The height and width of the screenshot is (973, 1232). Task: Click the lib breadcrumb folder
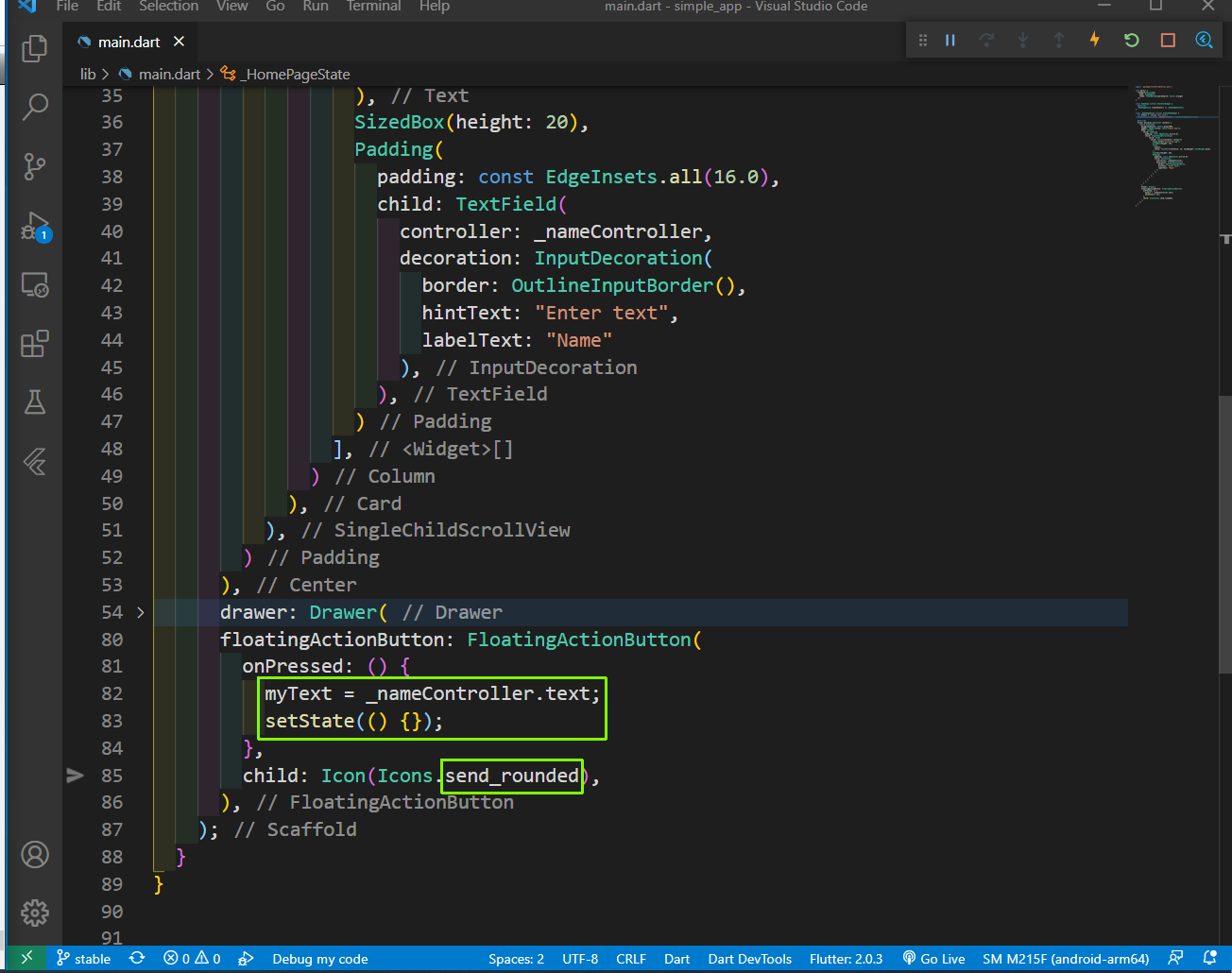click(88, 74)
